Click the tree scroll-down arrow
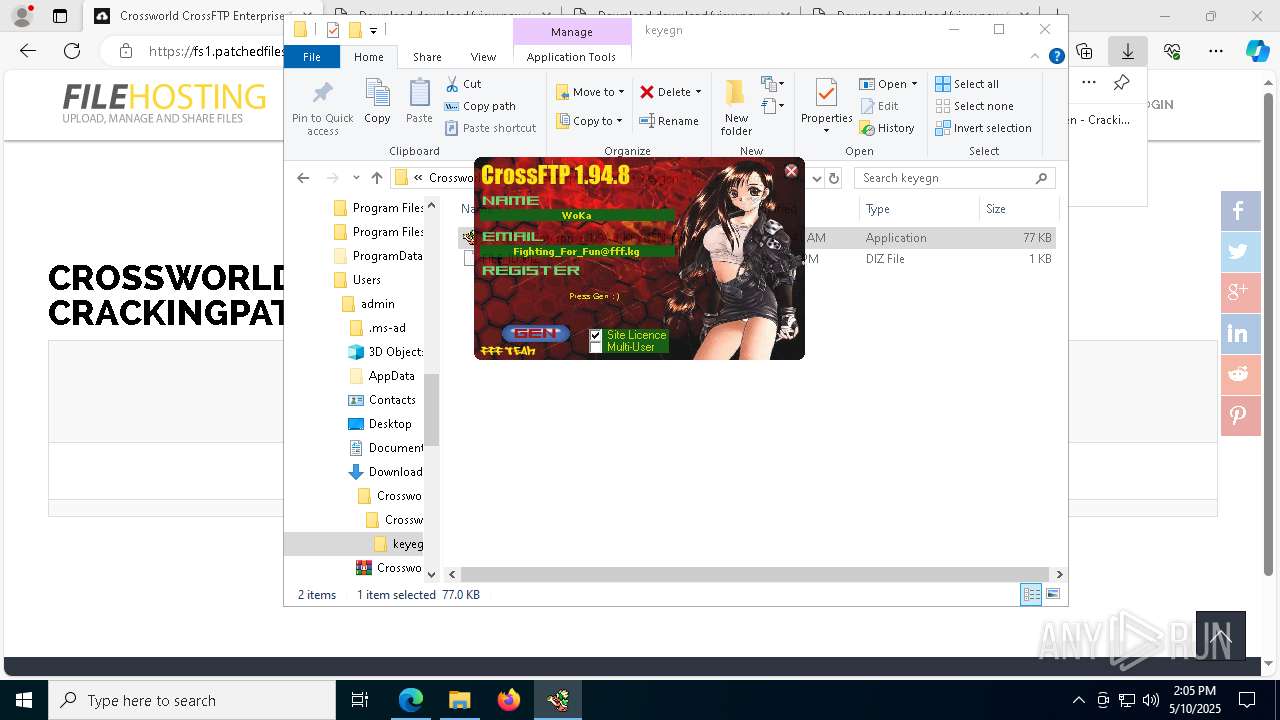 point(432,574)
